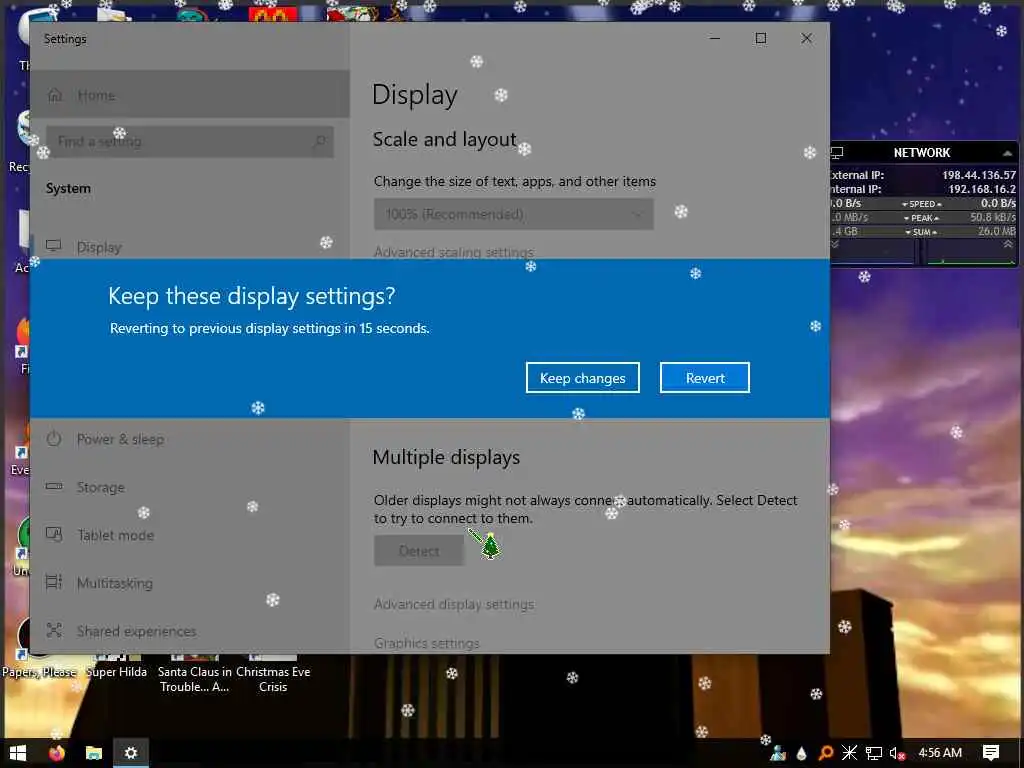Collapse the NETWORK widget with its arrow
1024x768 pixels.
coord(1007,153)
